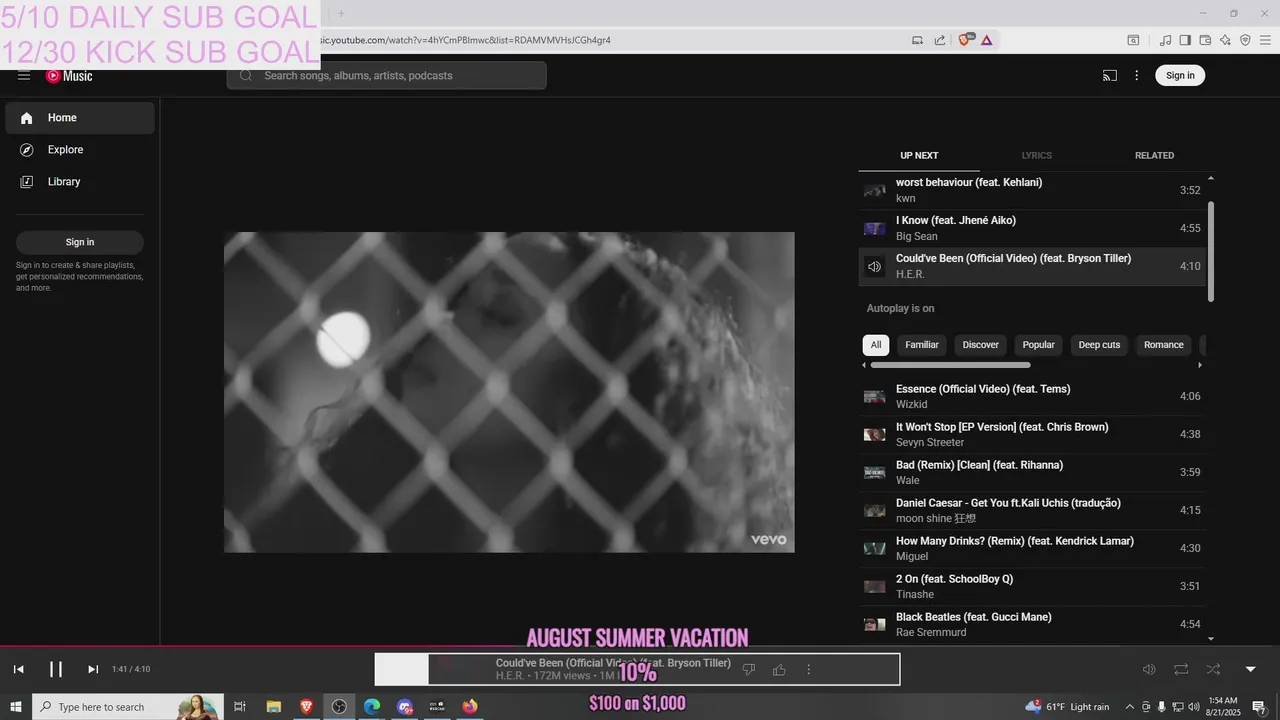The image size is (1280, 720).
Task: Select the Romance filter chip
Action: [x=1163, y=345]
